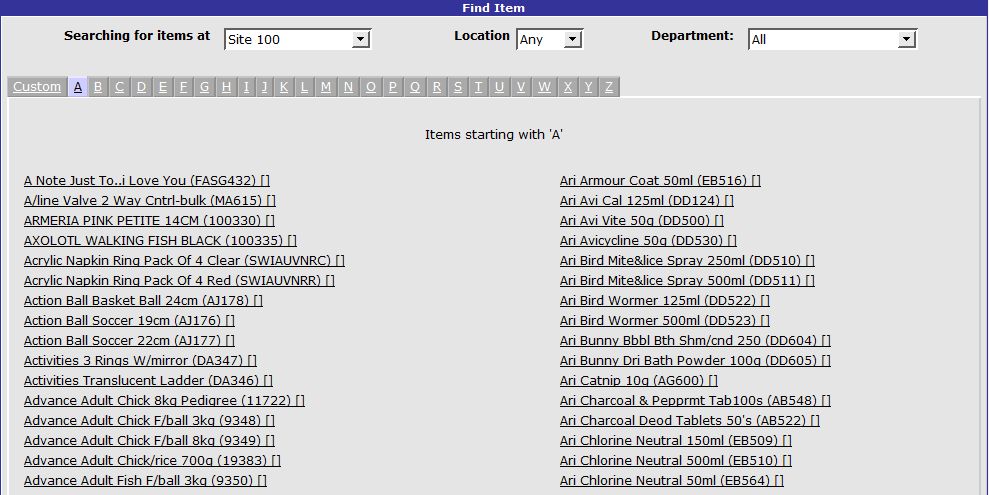Open Ari Bunny Dri Bath Powder 100g
The image size is (989, 495).
pyautogui.click(x=695, y=361)
